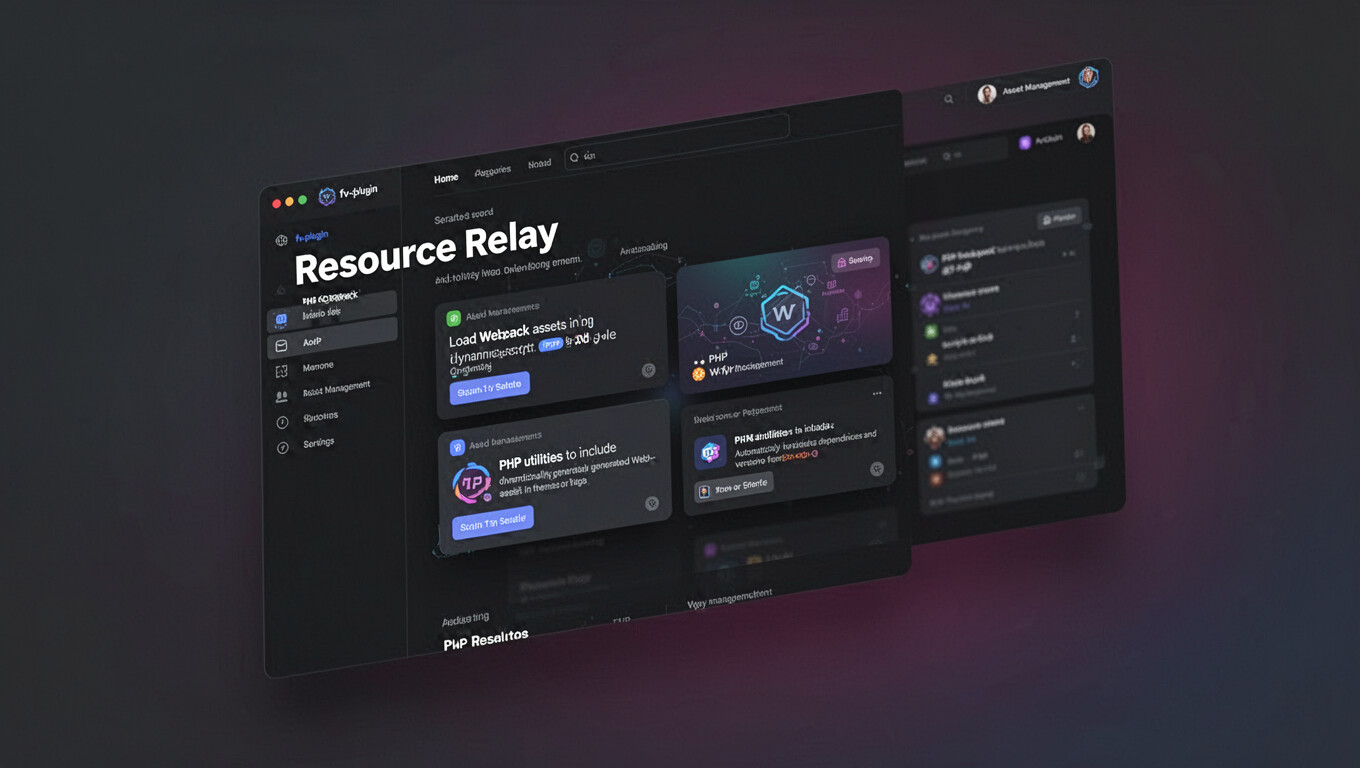
Task: Open the three-dot menu on dependencies card
Action: 876,394
